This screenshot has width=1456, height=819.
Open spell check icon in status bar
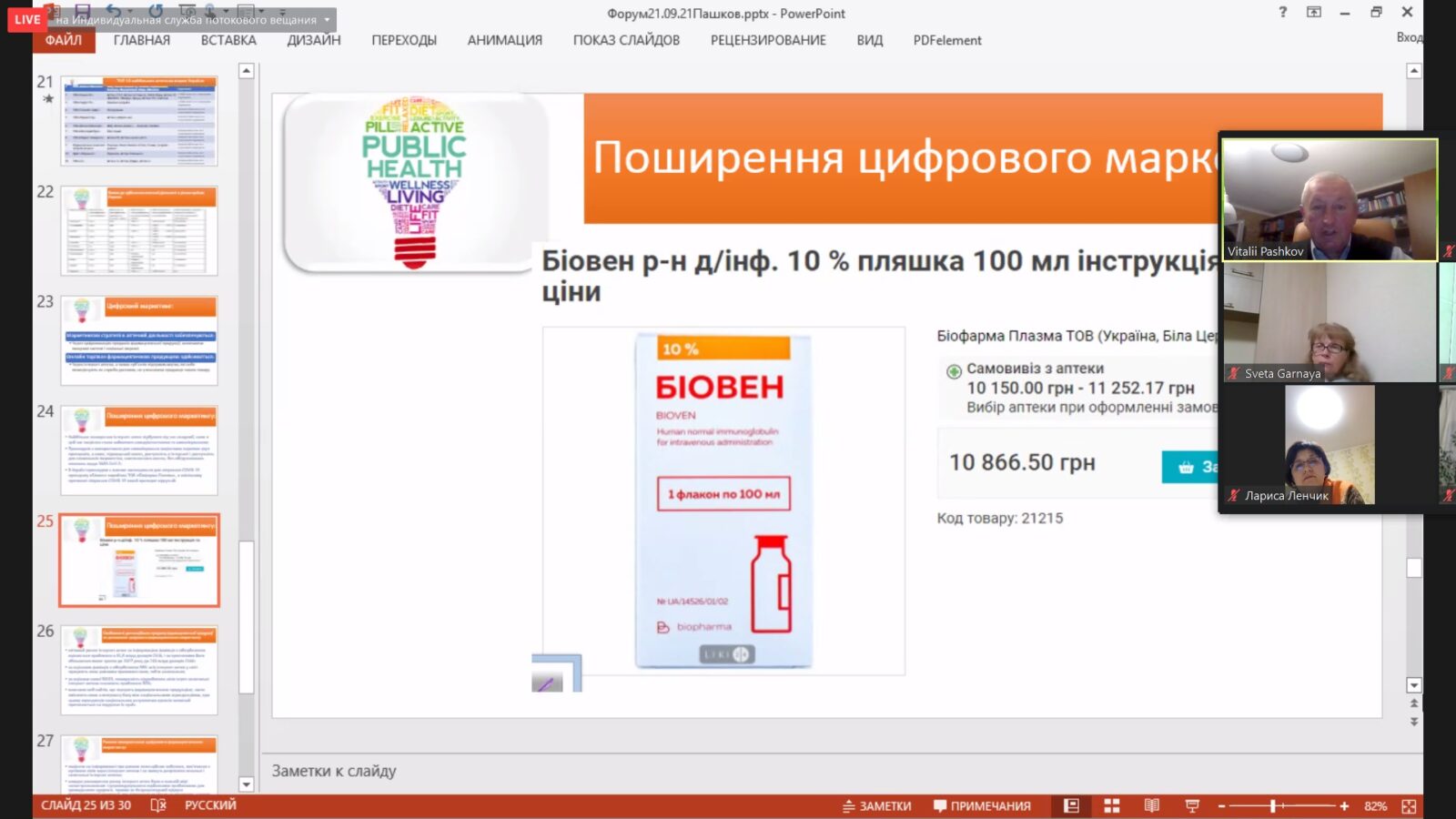click(158, 805)
